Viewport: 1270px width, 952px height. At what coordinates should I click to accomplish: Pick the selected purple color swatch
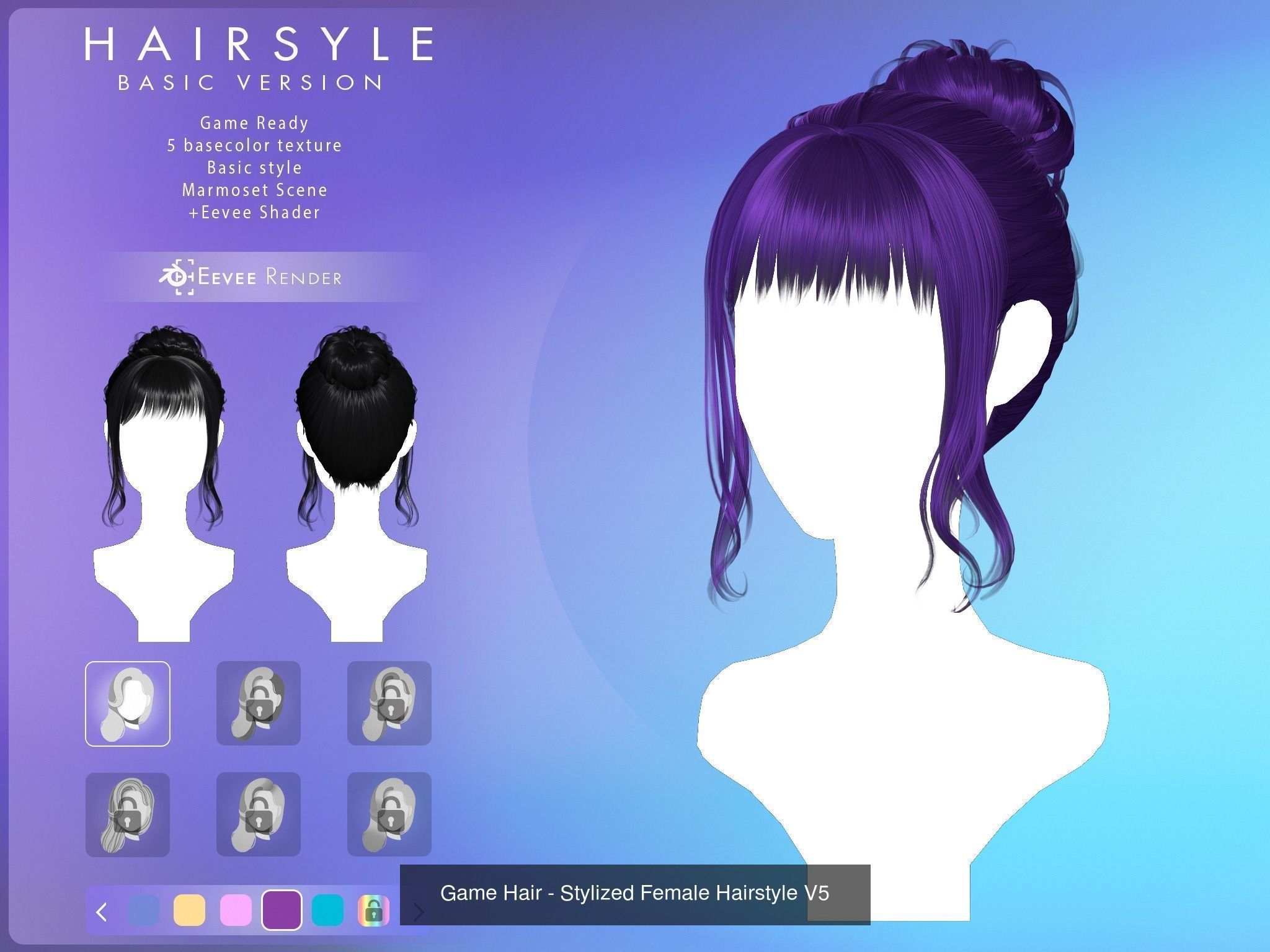(x=282, y=910)
